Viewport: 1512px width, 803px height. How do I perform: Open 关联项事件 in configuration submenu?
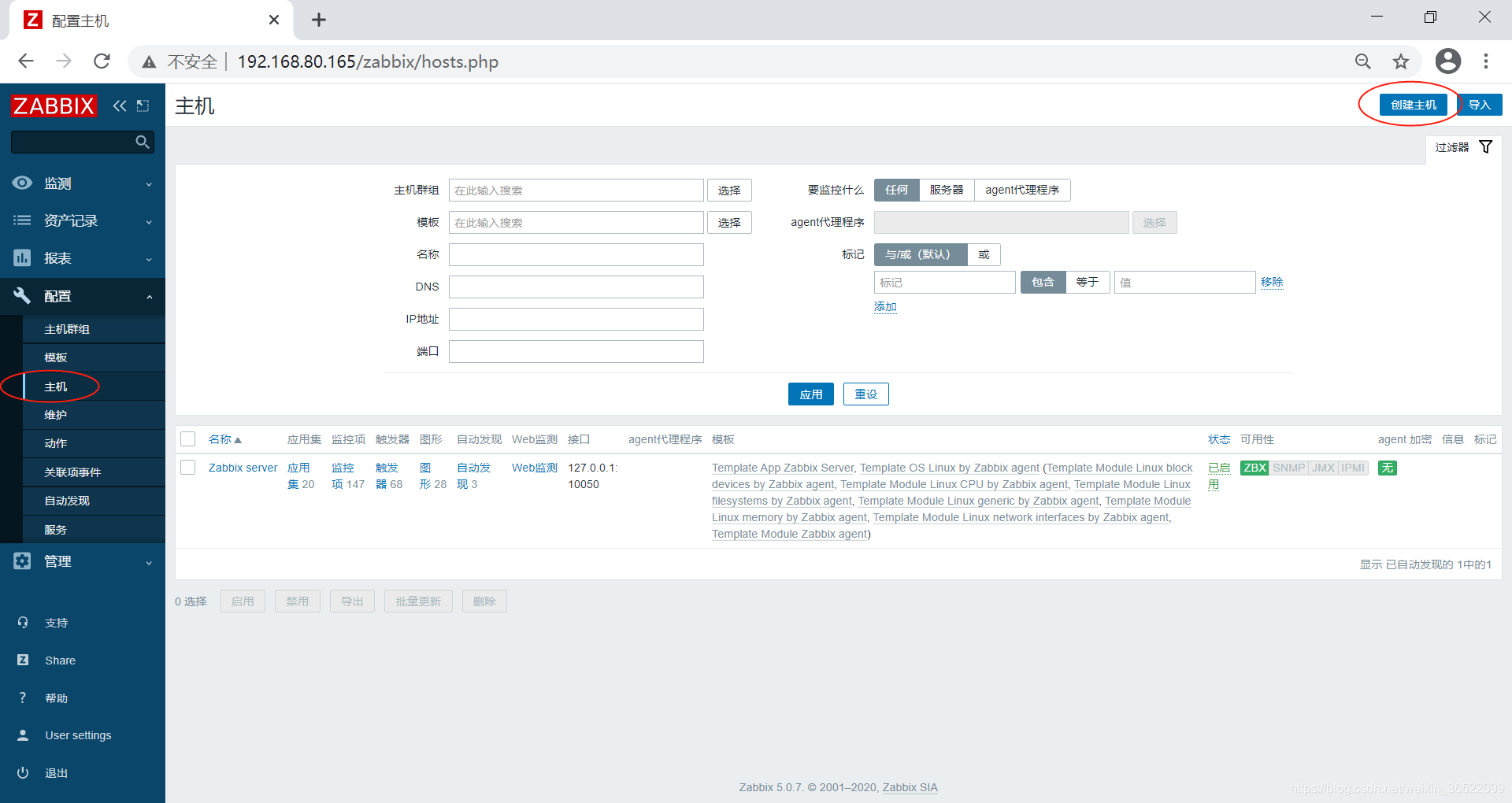click(94, 472)
